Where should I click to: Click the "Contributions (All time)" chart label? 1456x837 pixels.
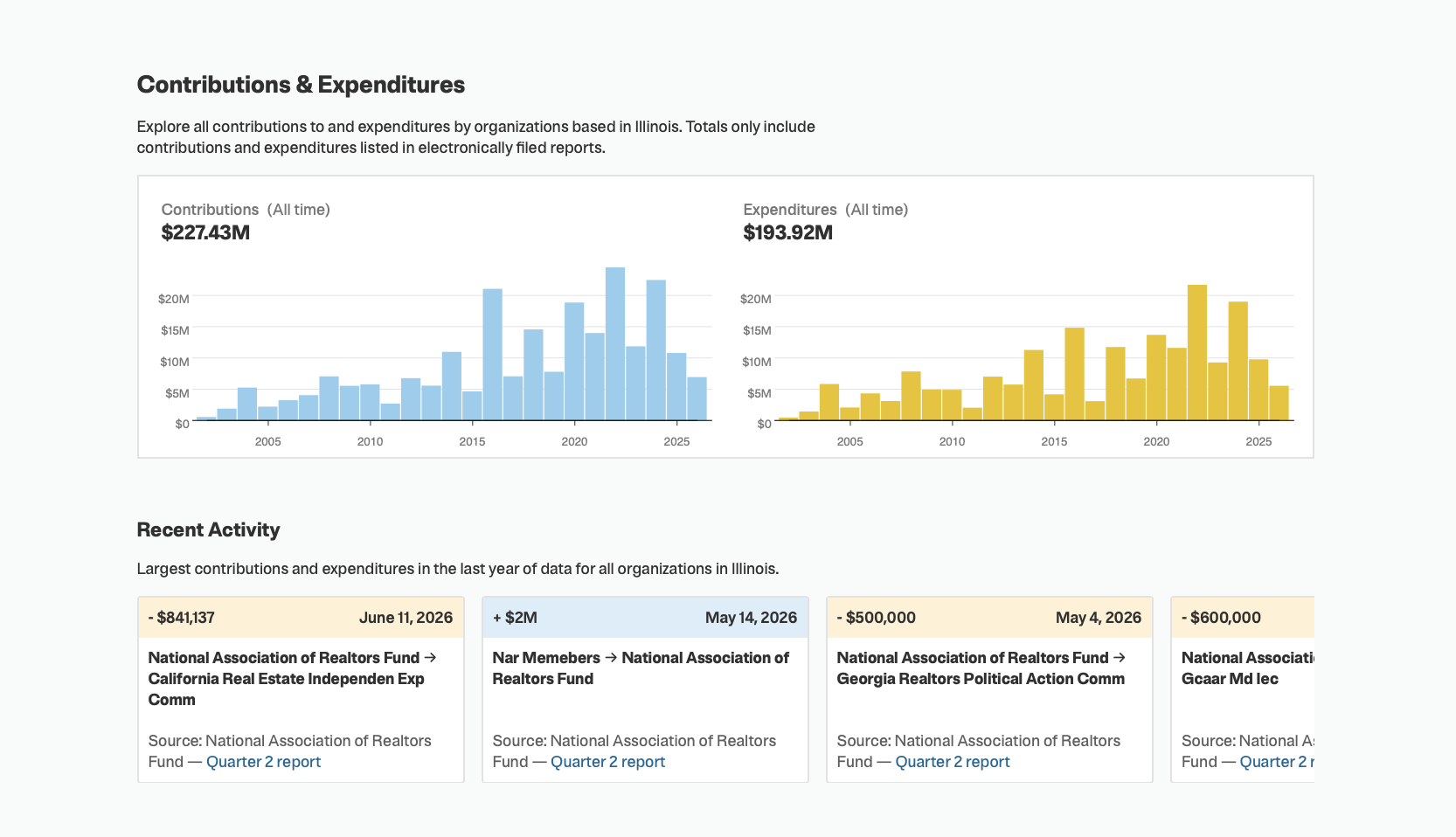(x=246, y=210)
